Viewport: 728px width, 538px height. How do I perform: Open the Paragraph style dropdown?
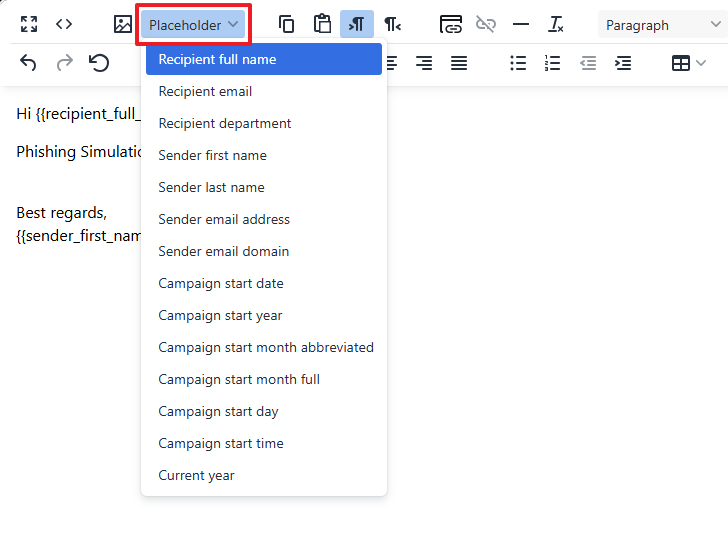click(662, 25)
